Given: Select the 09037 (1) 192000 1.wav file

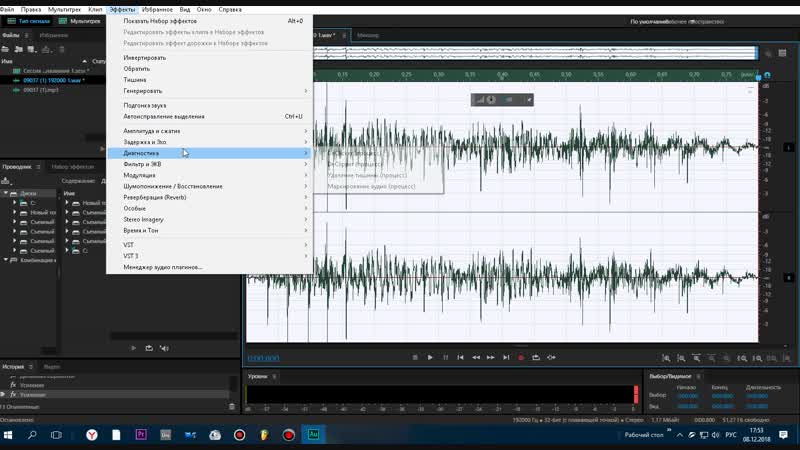Looking at the screenshot, I should point(53,80).
